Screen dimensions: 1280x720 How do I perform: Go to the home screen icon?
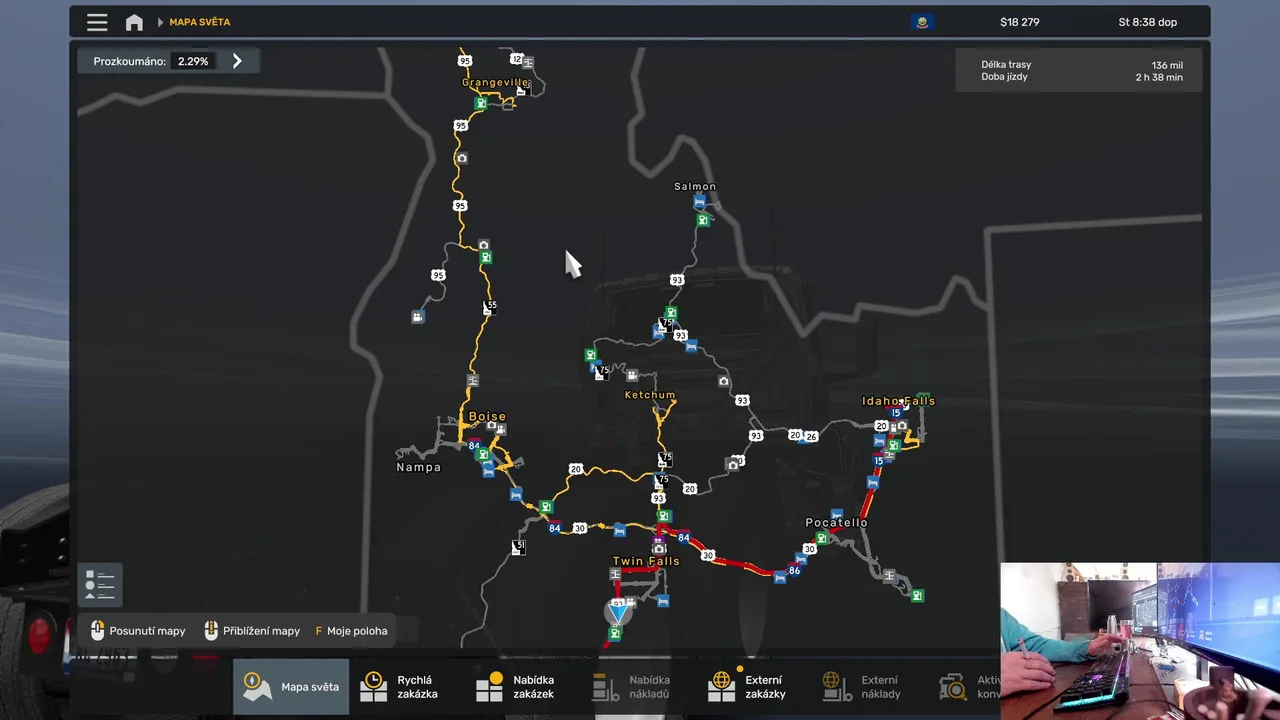(134, 22)
